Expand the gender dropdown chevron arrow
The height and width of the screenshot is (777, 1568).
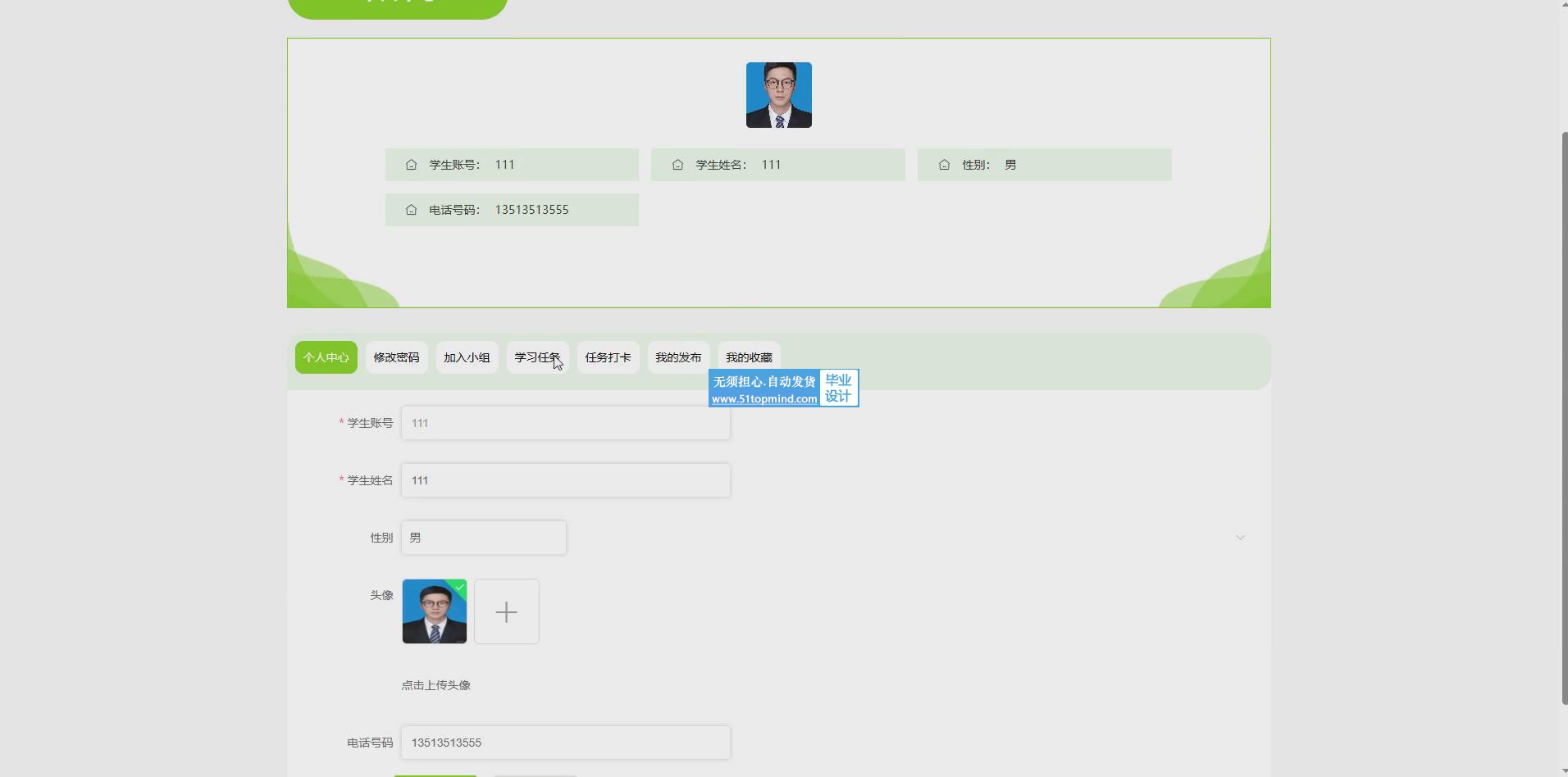(x=1240, y=538)
